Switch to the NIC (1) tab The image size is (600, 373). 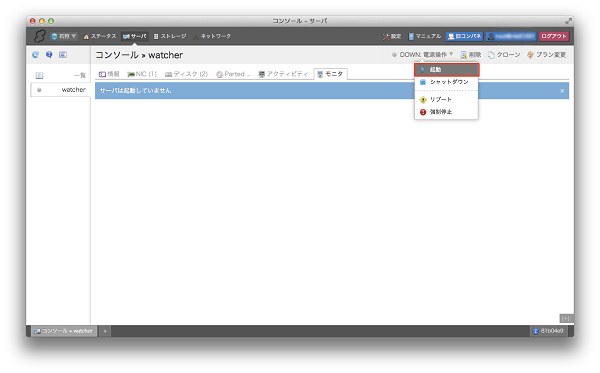142,74
